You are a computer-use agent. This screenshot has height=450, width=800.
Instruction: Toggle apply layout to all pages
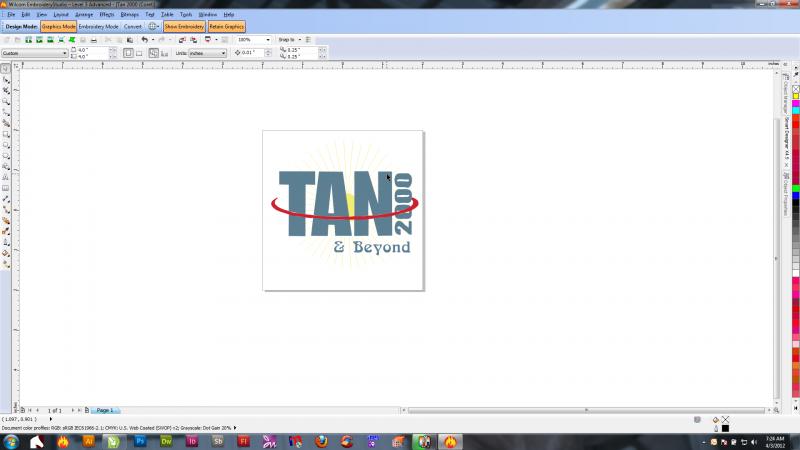pos(154,53)
